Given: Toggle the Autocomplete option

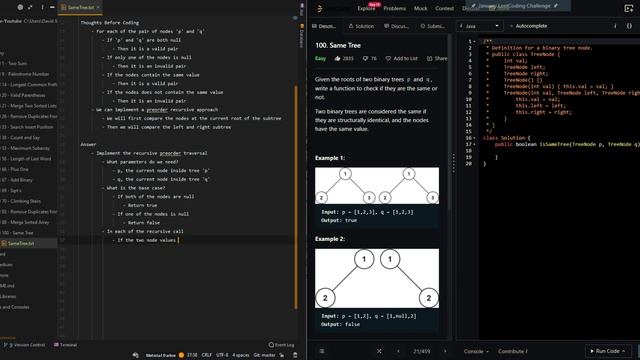Looking at the screenshot, I should [x=528, y=26].
